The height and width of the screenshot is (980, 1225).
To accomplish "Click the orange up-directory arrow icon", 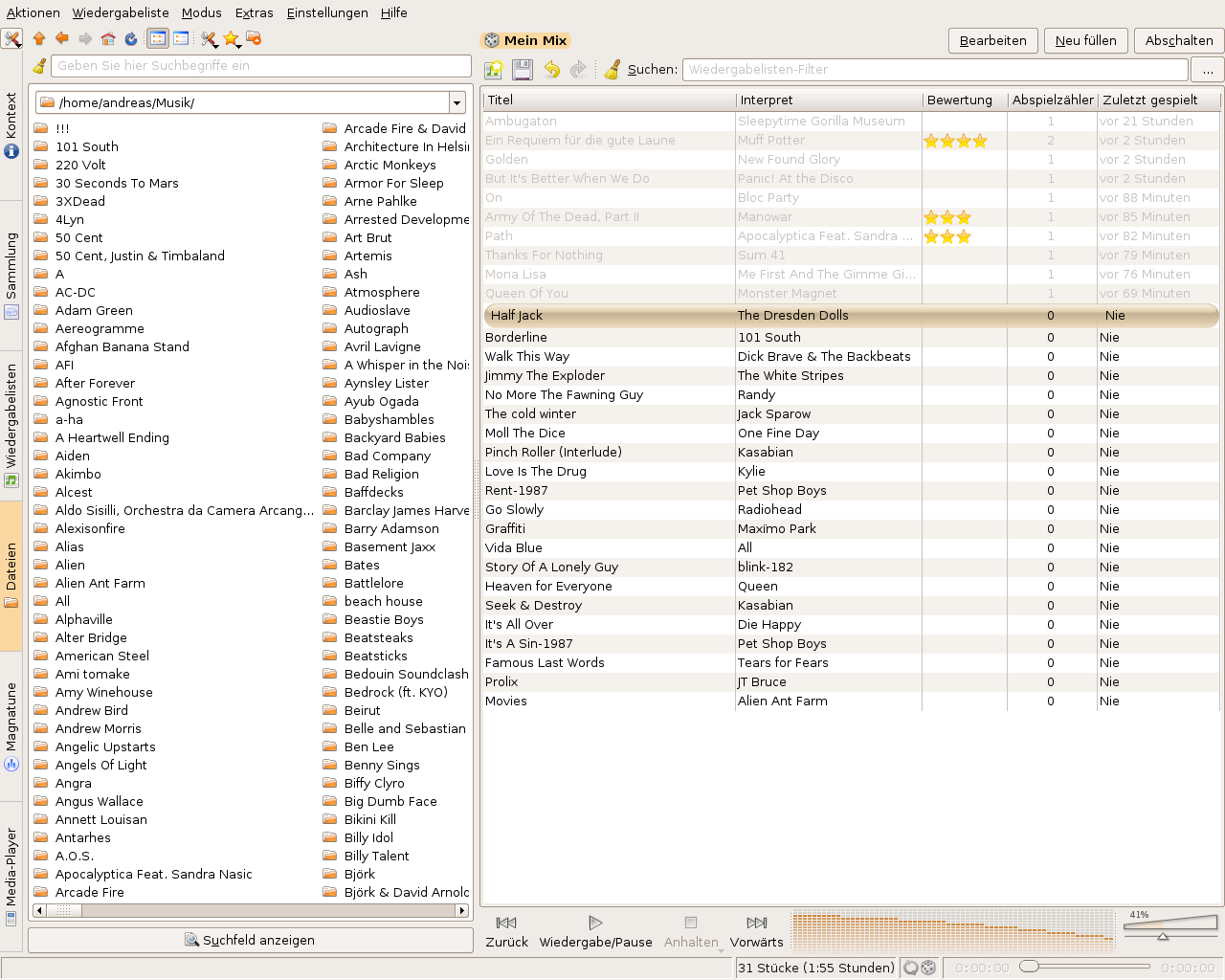I will (x=39, y=39).
